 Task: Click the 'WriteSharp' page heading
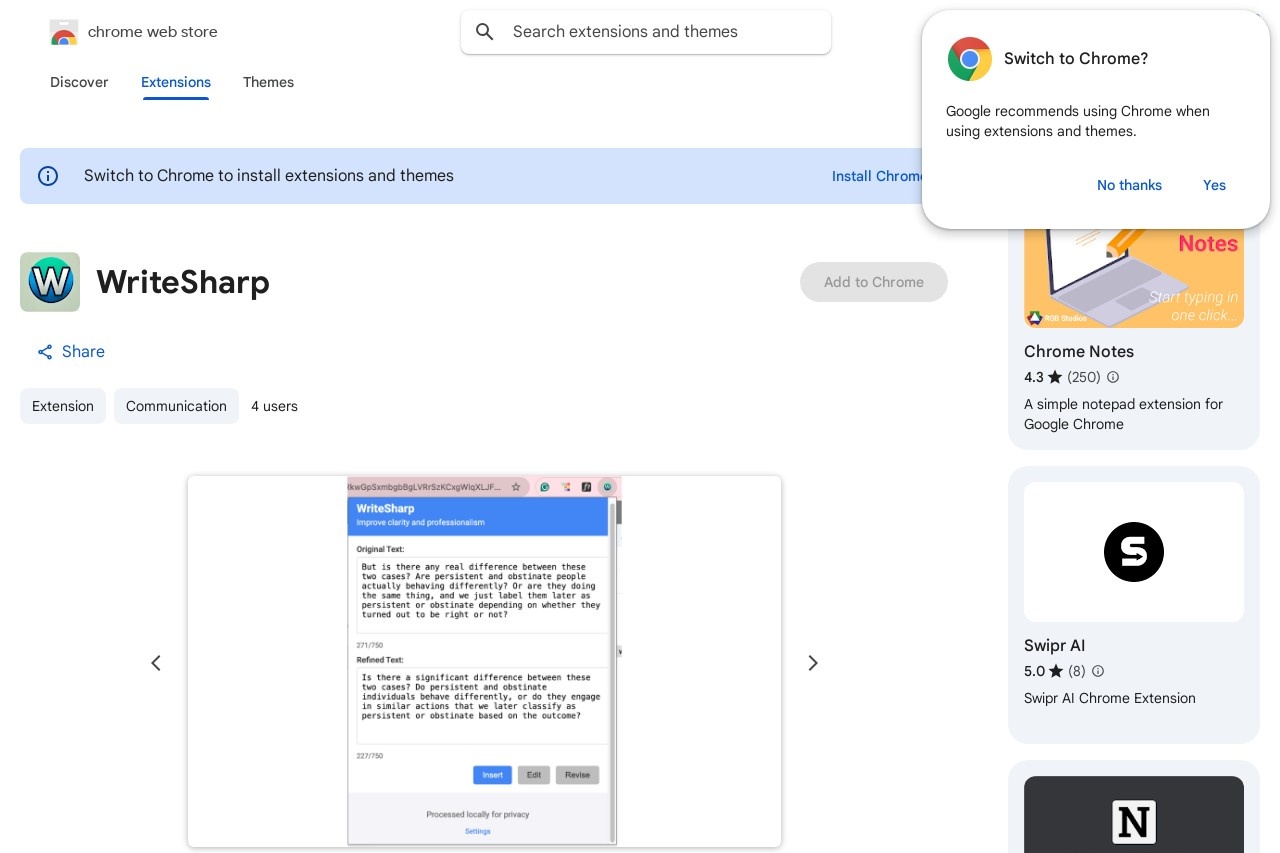[x=183, y=282]
